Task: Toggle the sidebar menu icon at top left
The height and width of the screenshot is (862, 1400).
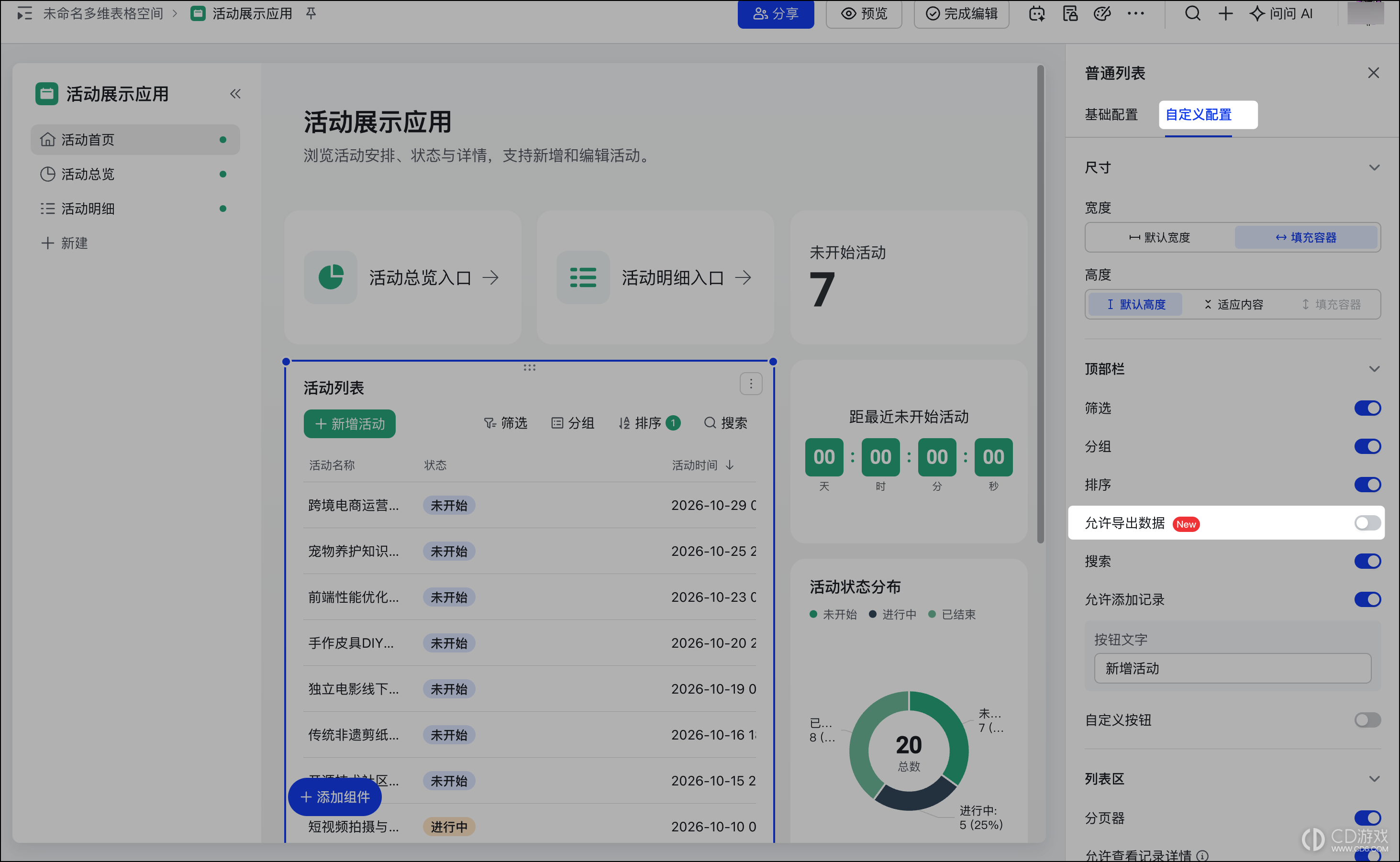Action: click(x=24, y=13)
